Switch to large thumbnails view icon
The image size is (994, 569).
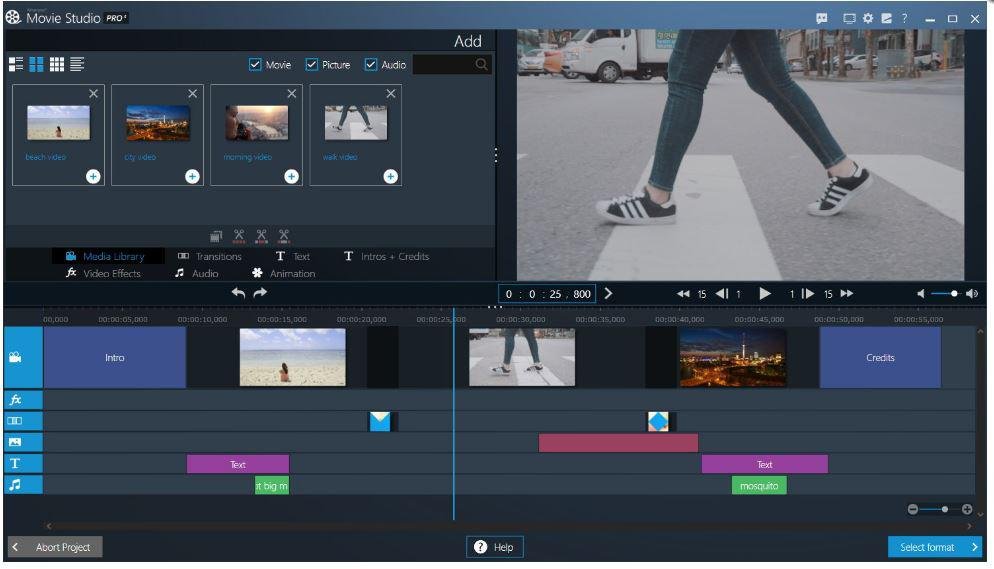pyautogui.click(x=36, y=64)
